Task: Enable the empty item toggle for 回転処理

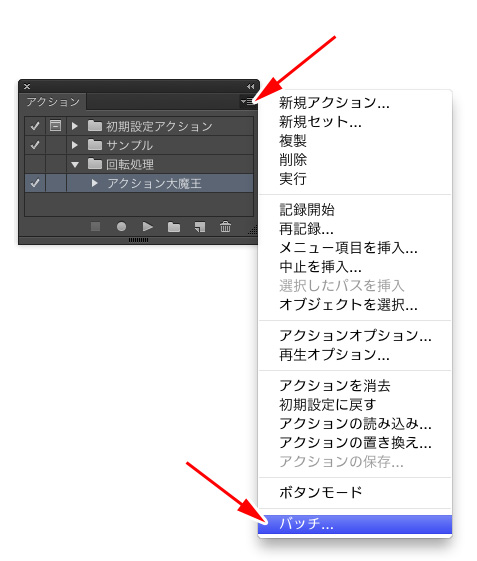Action: [35, 164]
